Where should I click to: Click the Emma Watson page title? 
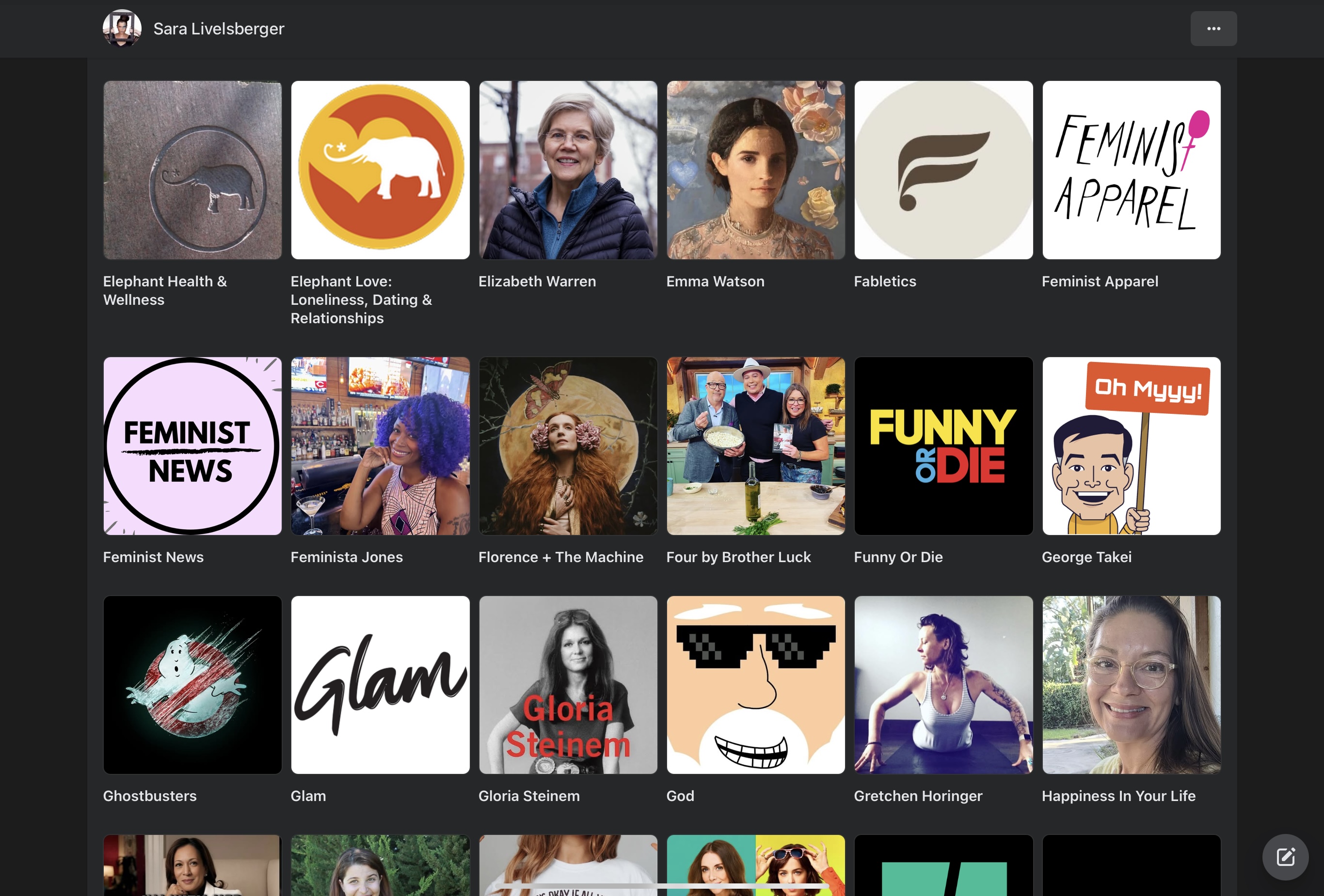(715, 282)
